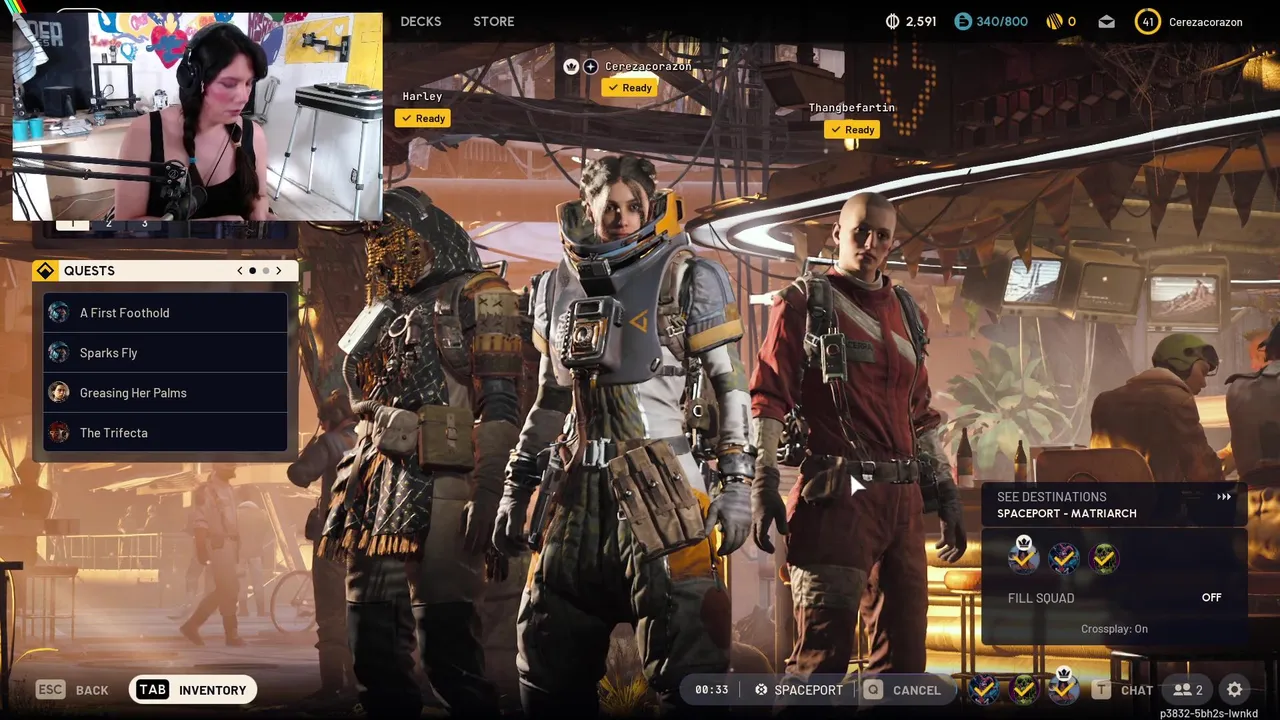Open Inventory with TAB button
Viewport: 1280px width, 720px height.
coord(193,689)
